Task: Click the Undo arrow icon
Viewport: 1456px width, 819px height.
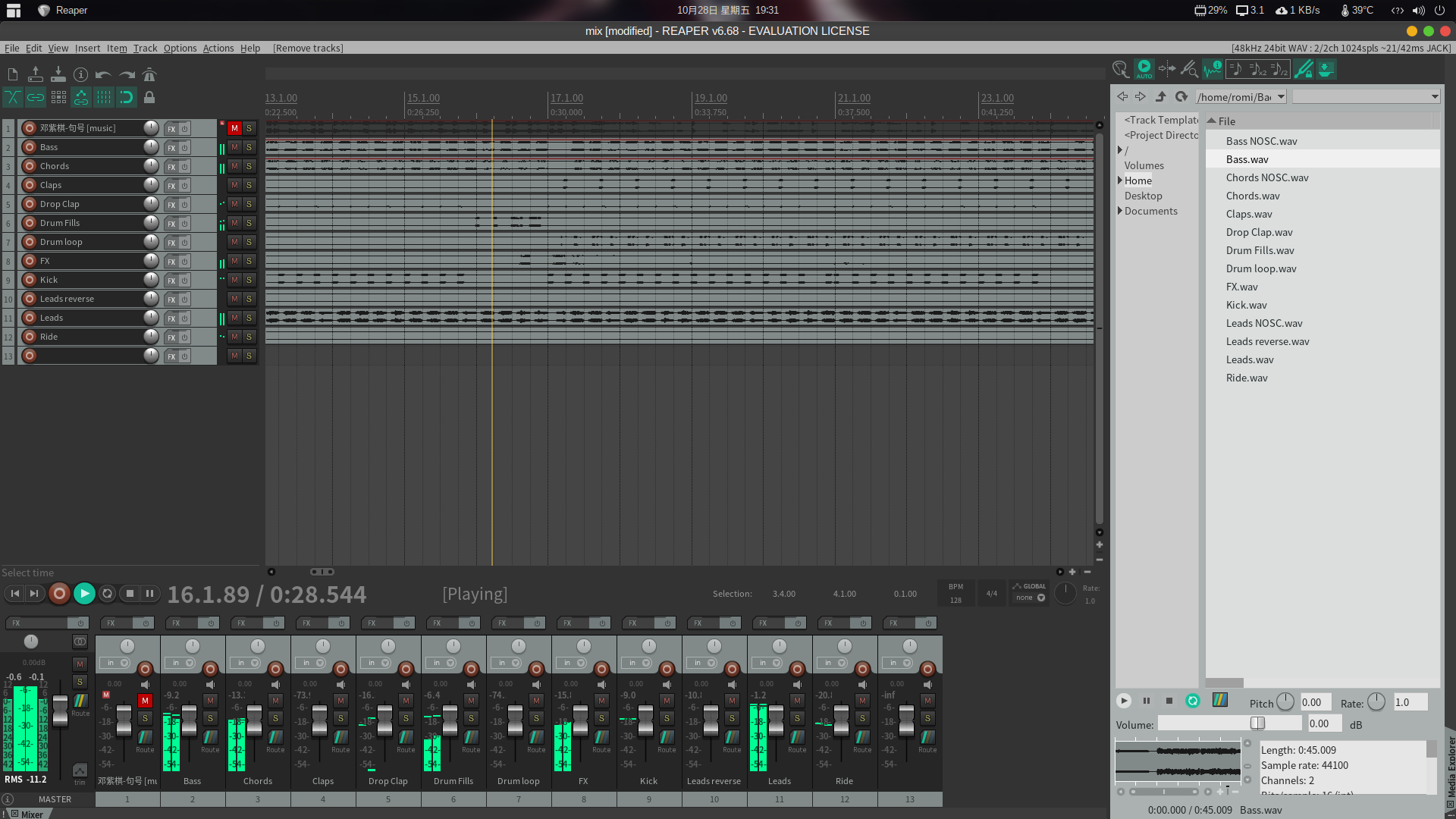Action: tap(104, 74)
